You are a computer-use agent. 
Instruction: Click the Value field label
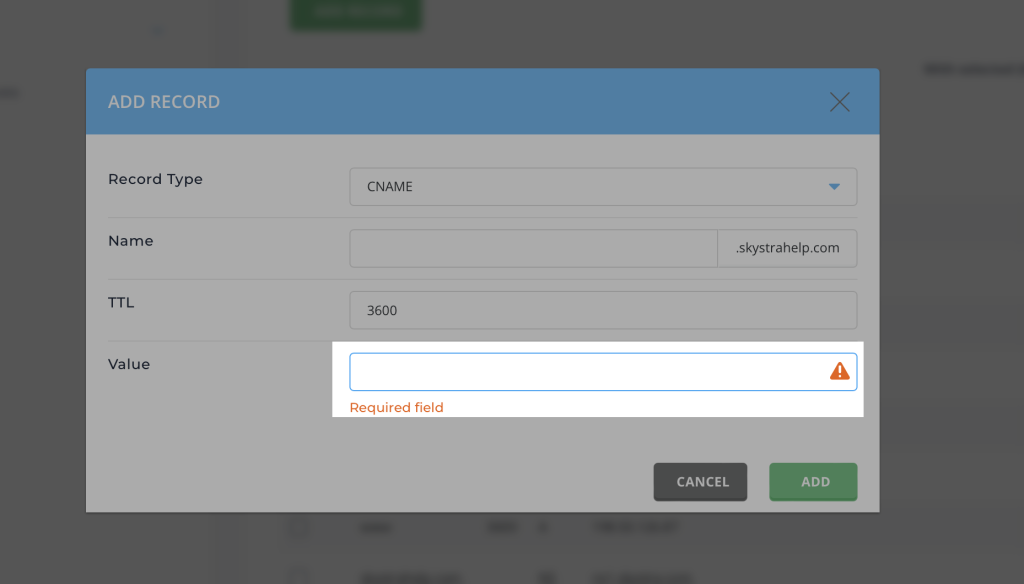[x=129, y=364]
